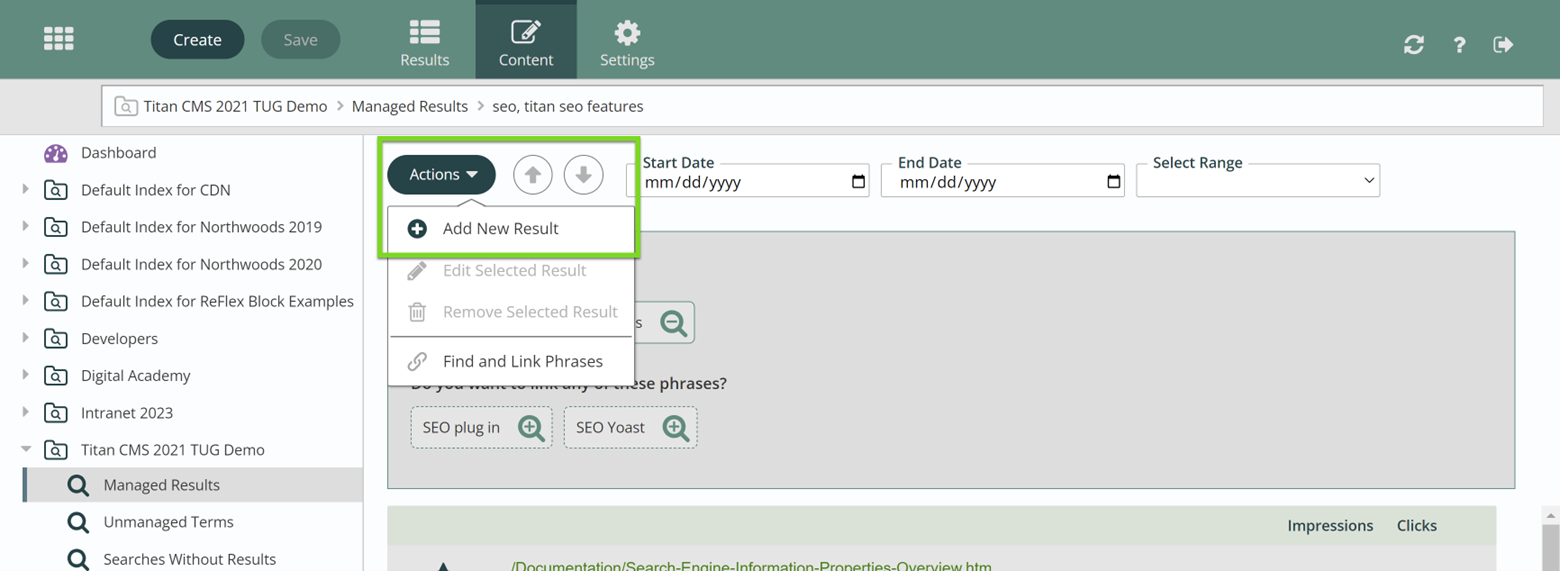The width and height of the screenshot is (1560, 571).
Task: Open Managed Results in sidebar
Action: [161, 485]
